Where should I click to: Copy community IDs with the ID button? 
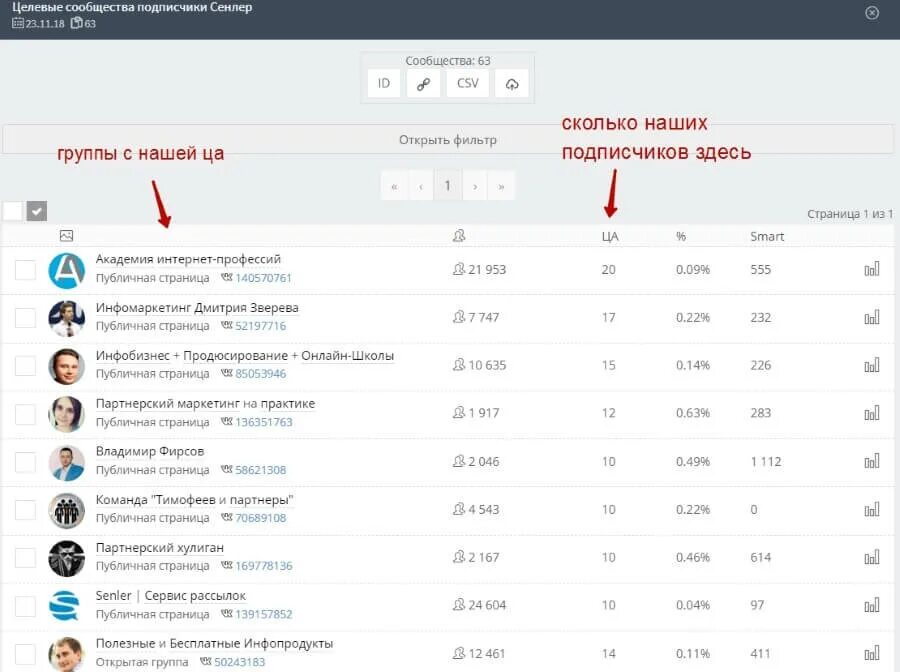click(383, 84)
